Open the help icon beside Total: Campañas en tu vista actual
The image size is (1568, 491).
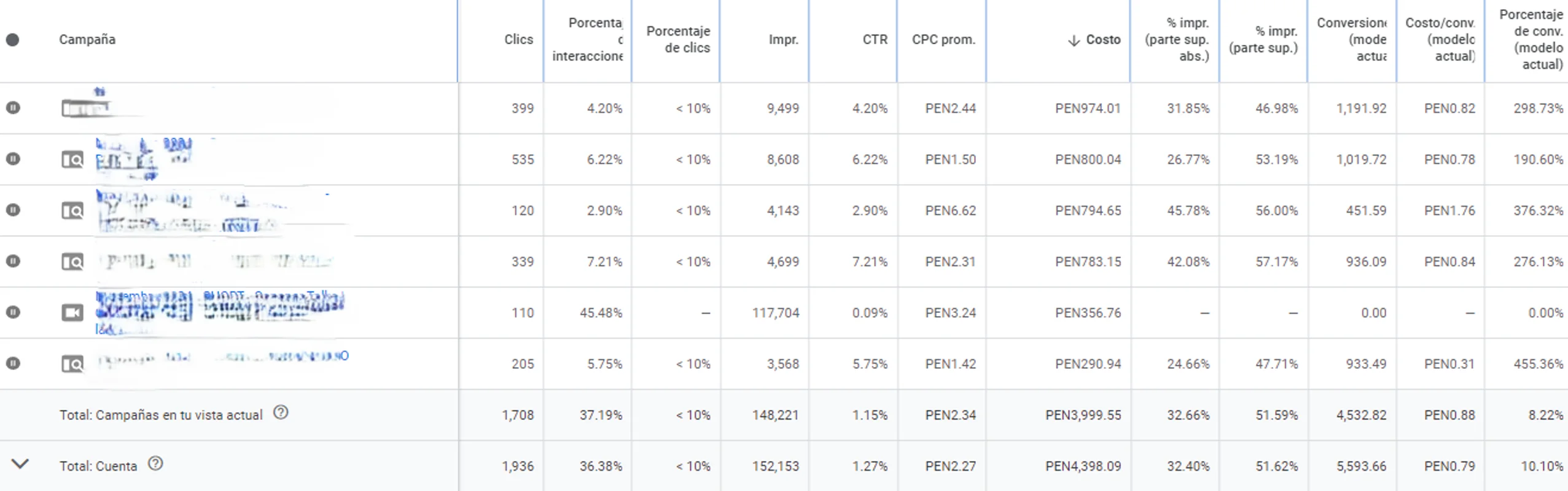(x=281, y=414)
